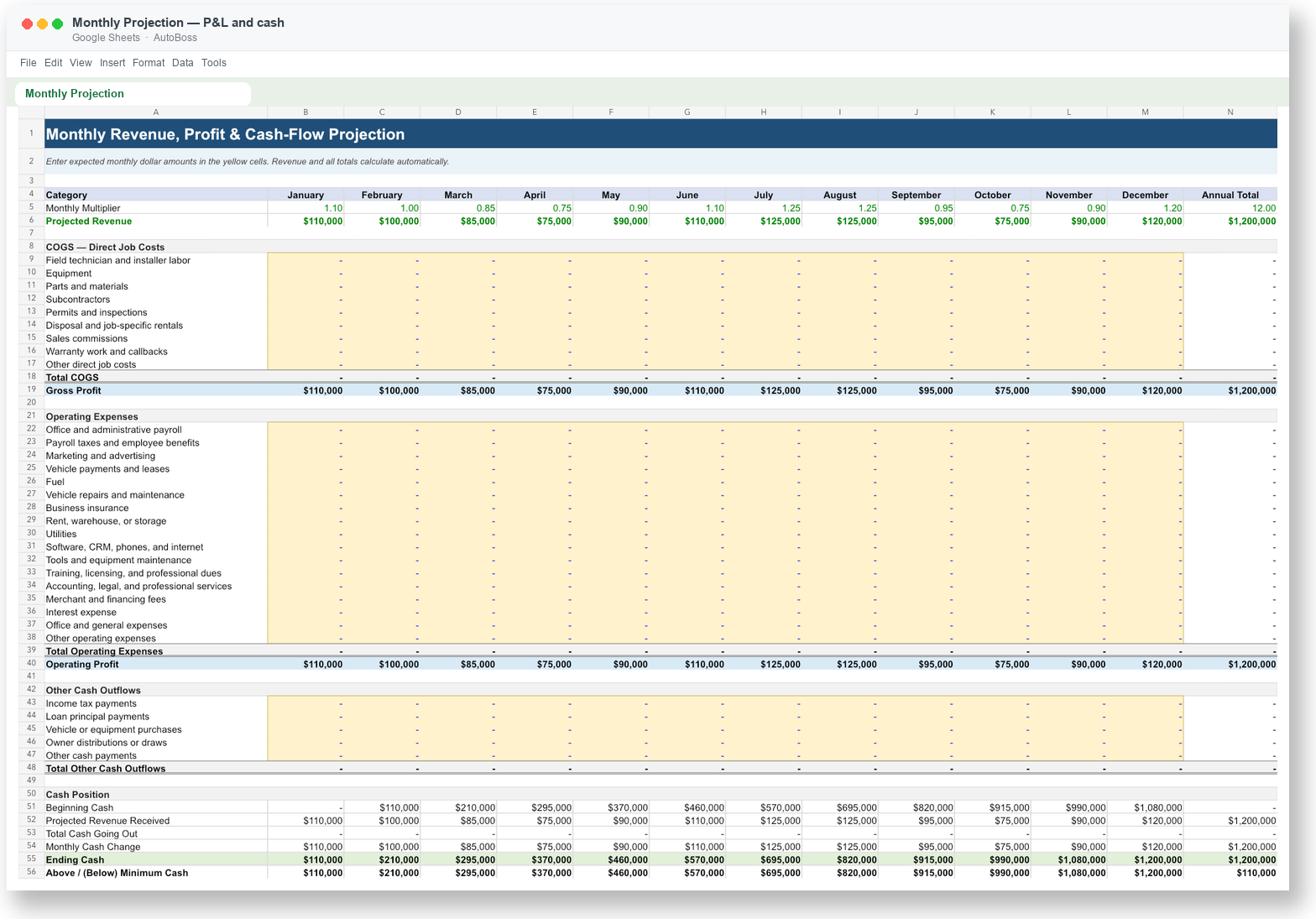Select row 55 header
Viewport: 1316px width, 919px height.
(31, 859)
